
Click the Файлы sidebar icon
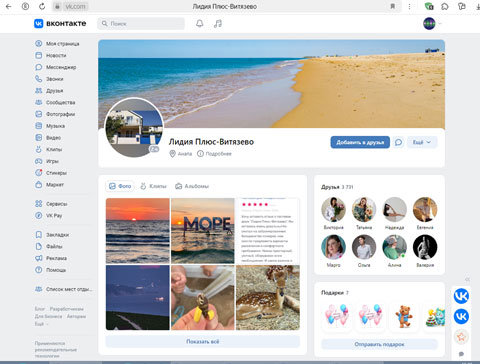tap(39, 246)
